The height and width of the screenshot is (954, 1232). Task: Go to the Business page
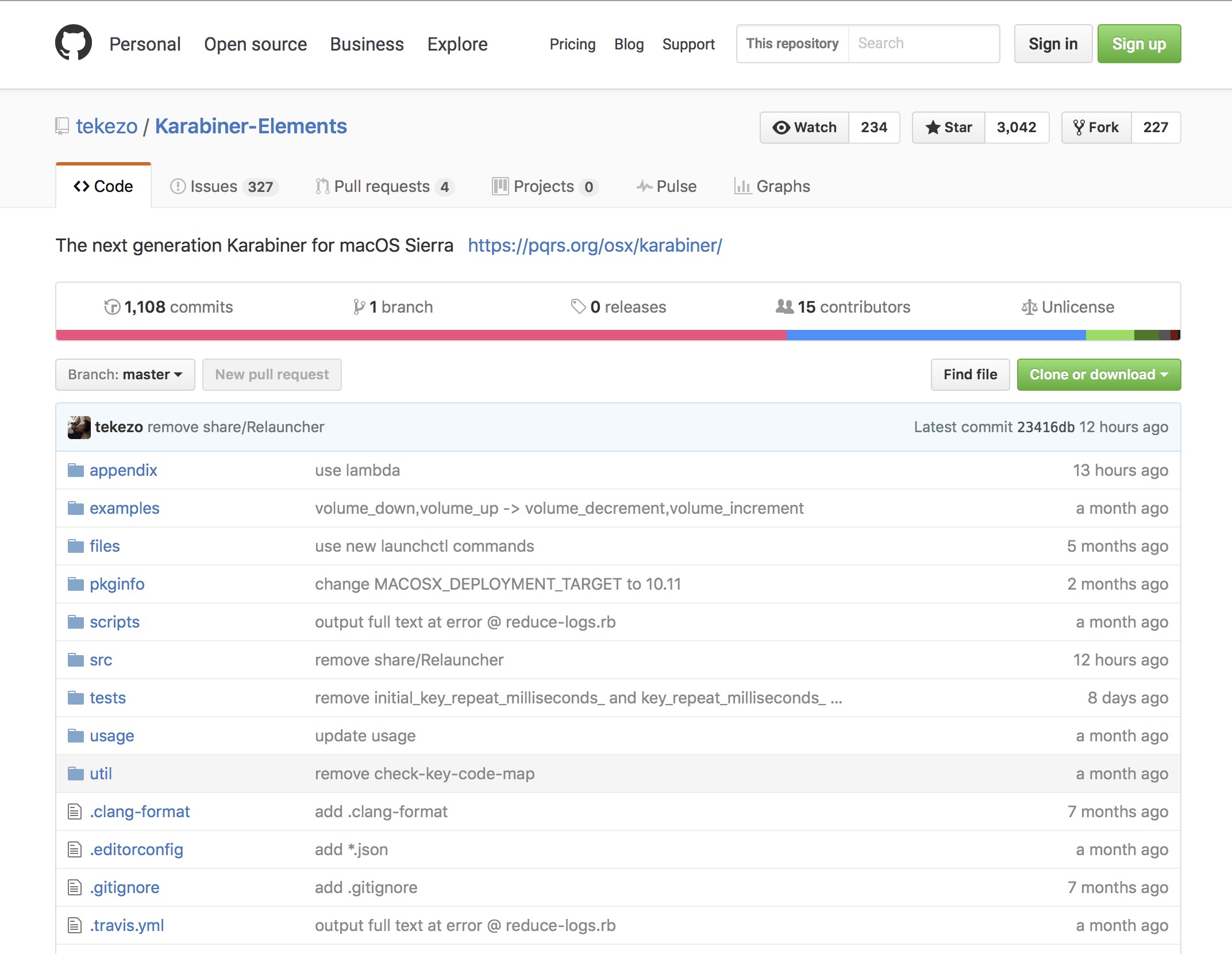[x=367, y=44]
